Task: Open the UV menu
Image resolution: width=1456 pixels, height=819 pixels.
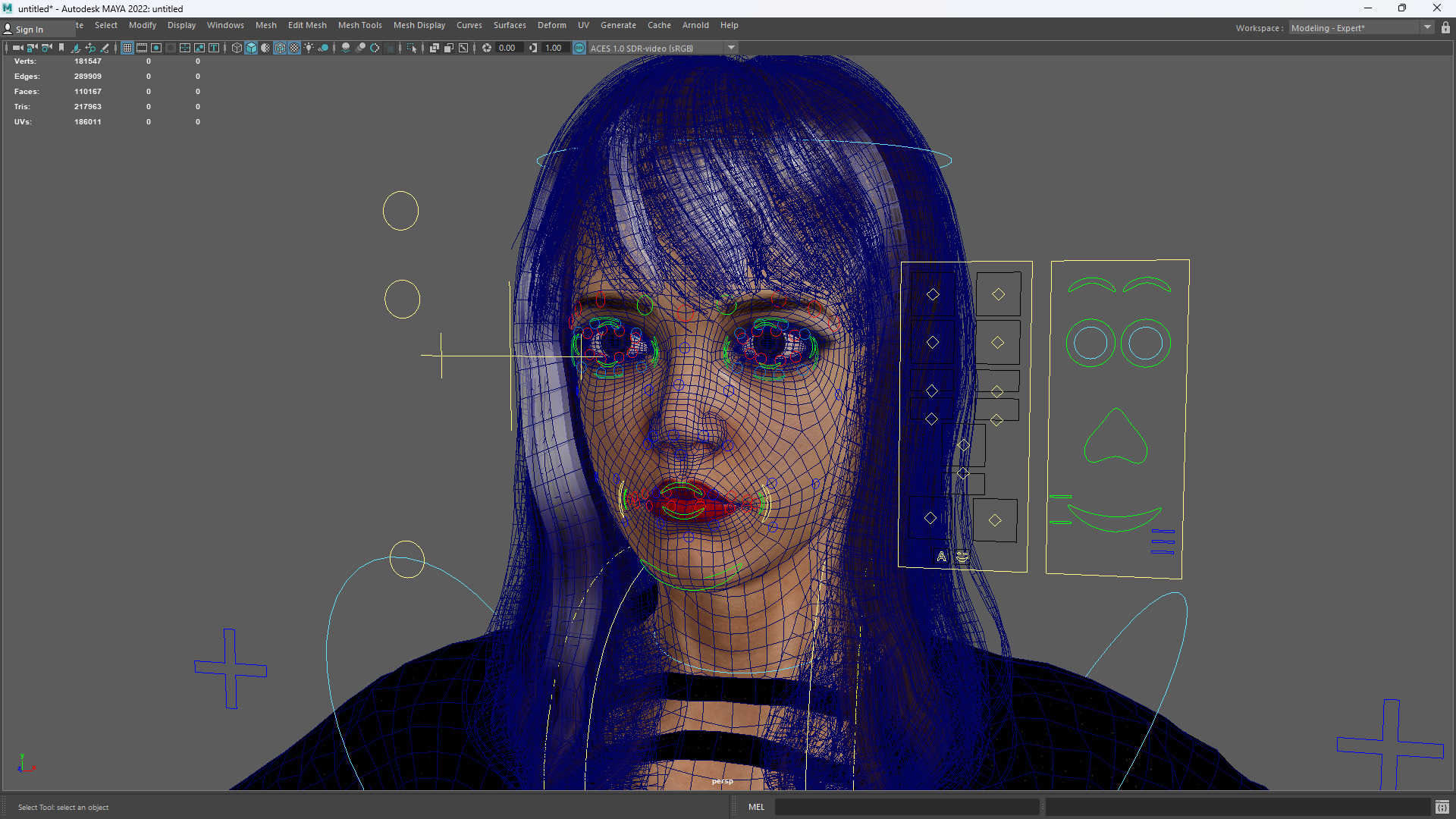Action: point(583,25)
